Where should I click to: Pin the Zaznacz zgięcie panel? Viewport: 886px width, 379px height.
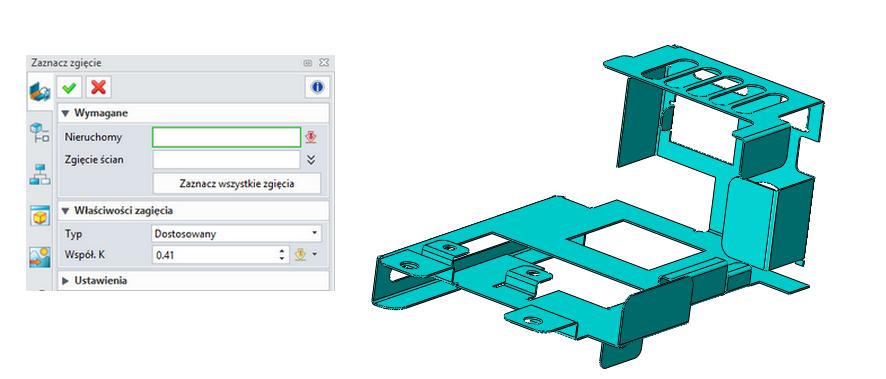tap(308, 63)
